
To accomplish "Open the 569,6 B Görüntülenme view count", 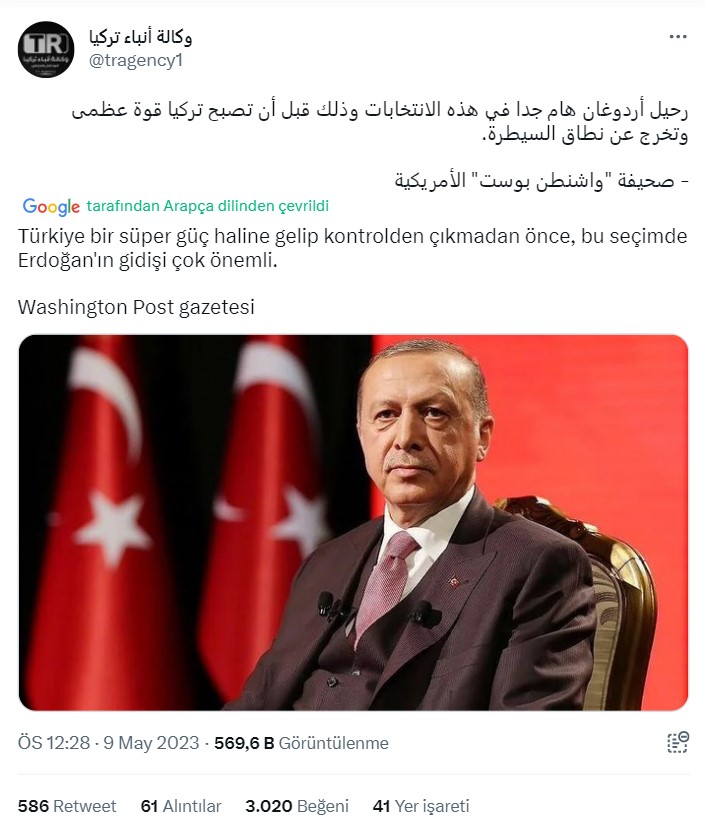I will pos(301,743).
